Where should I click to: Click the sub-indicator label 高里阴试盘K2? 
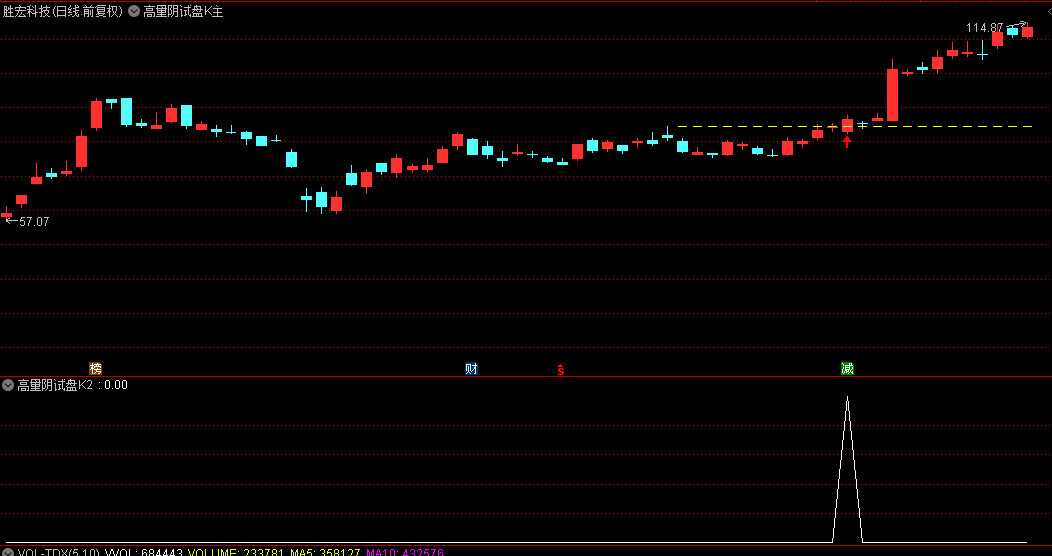pyautogui.click(x=54, y=385)
